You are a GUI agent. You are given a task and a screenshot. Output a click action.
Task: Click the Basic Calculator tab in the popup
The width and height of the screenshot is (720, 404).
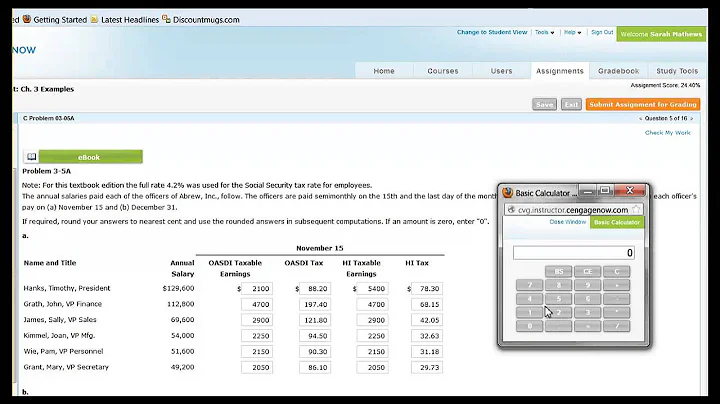point(617,222)
